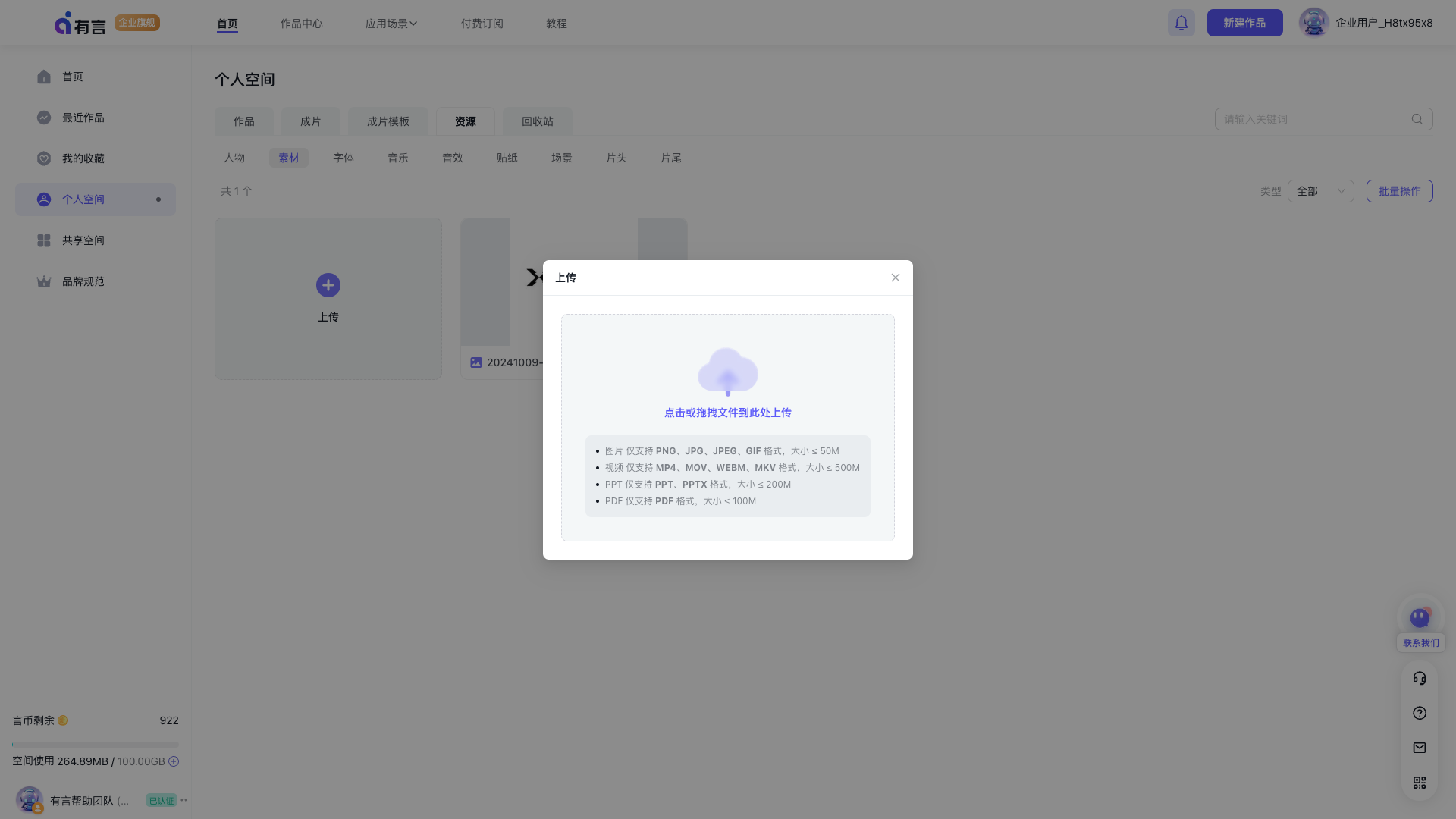Open the help question mark icon
This screenshot has width=1456, height=819.
pyautogui.click(x=1420, y=713)
